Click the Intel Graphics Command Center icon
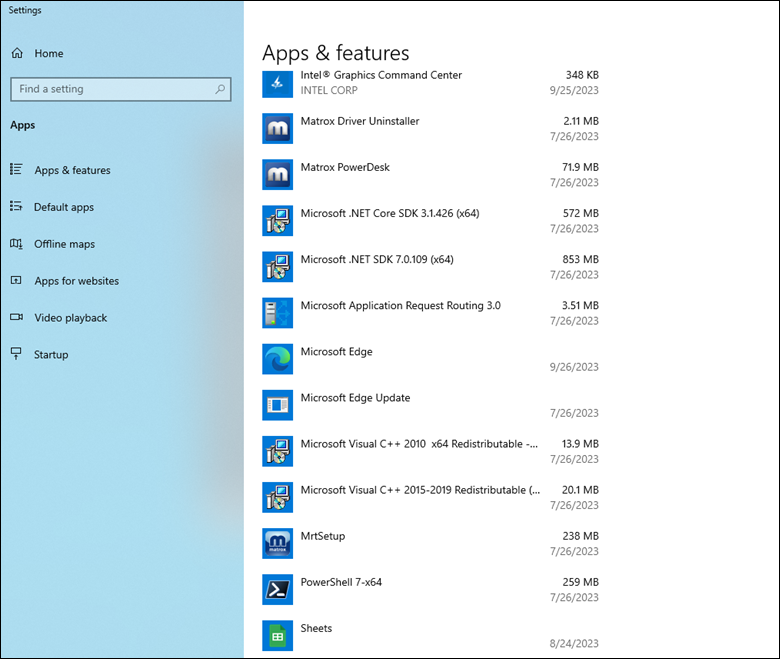This screenshot has height=659, width=780. tap(277, 83)
